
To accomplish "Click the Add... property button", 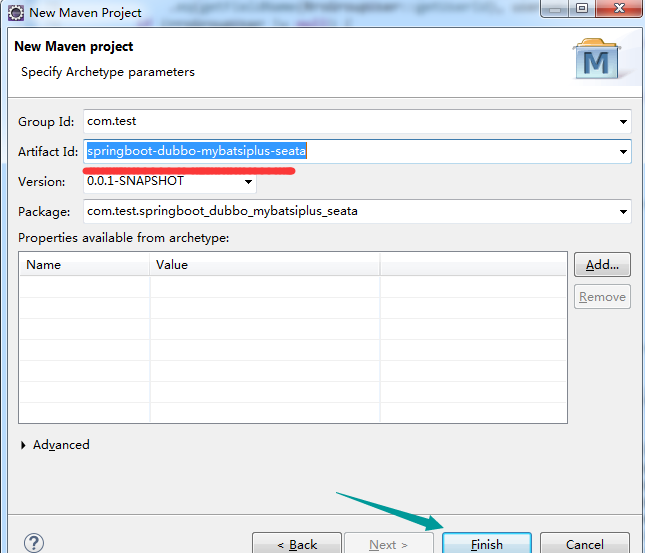I will click(x=602, y=265).
